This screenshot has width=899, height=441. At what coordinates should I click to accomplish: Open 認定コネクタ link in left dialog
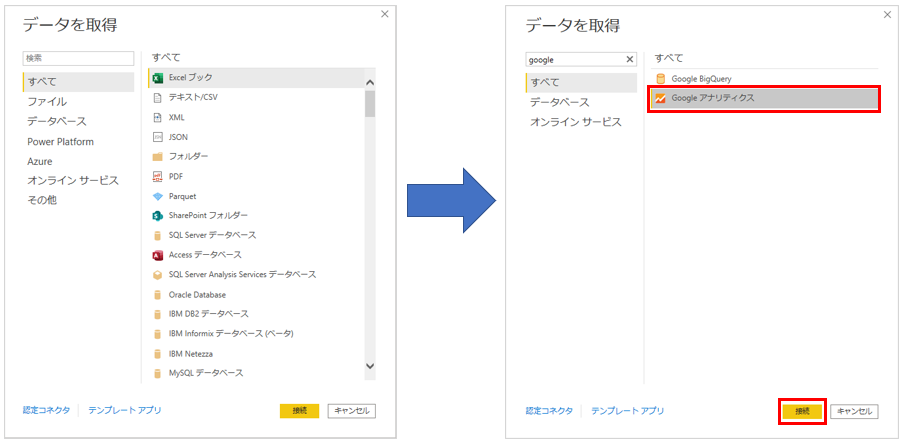coord(46,410)
